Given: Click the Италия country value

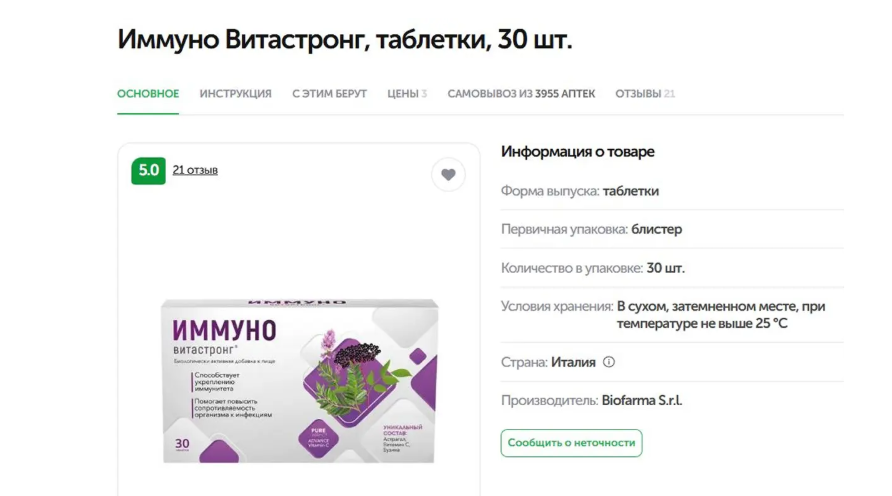Looking at the screenshot, I should coord(573,362).
